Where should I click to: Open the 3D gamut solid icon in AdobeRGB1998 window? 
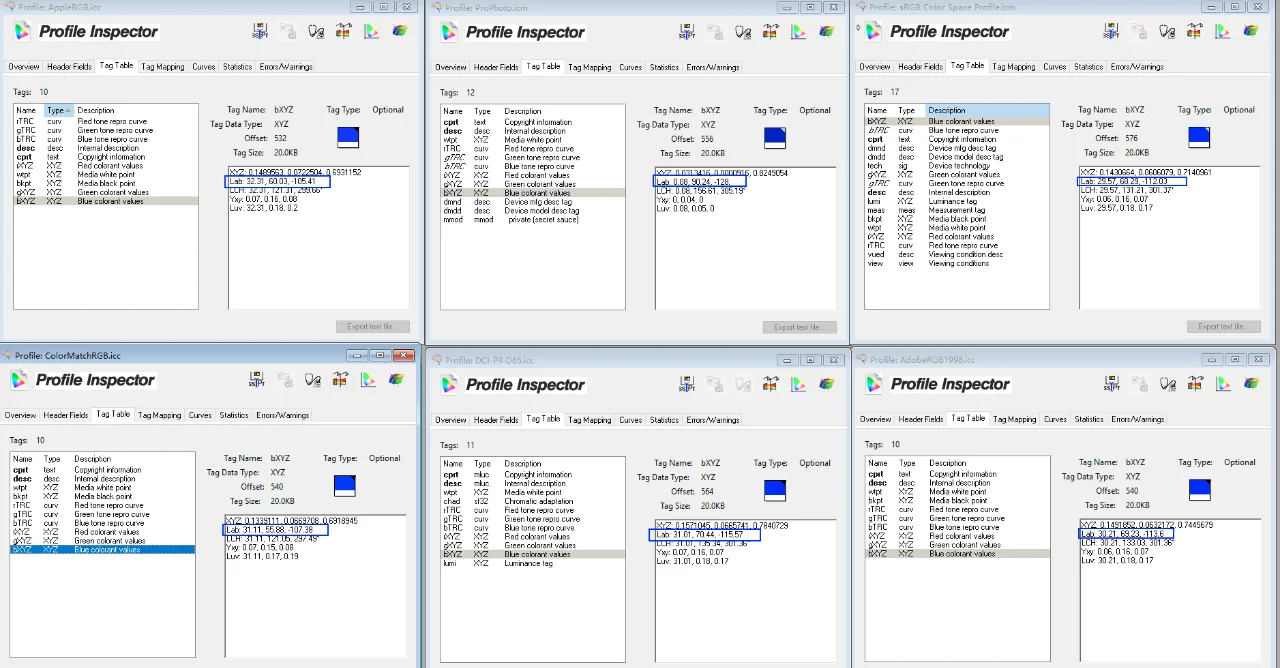(x=1250, y=383)
